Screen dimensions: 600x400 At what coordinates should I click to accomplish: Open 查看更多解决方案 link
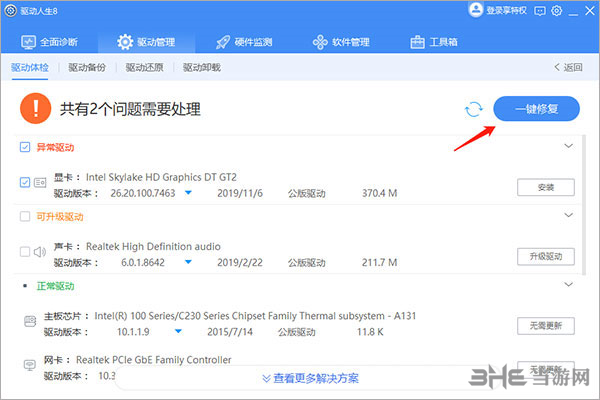[x=310, y=378]
